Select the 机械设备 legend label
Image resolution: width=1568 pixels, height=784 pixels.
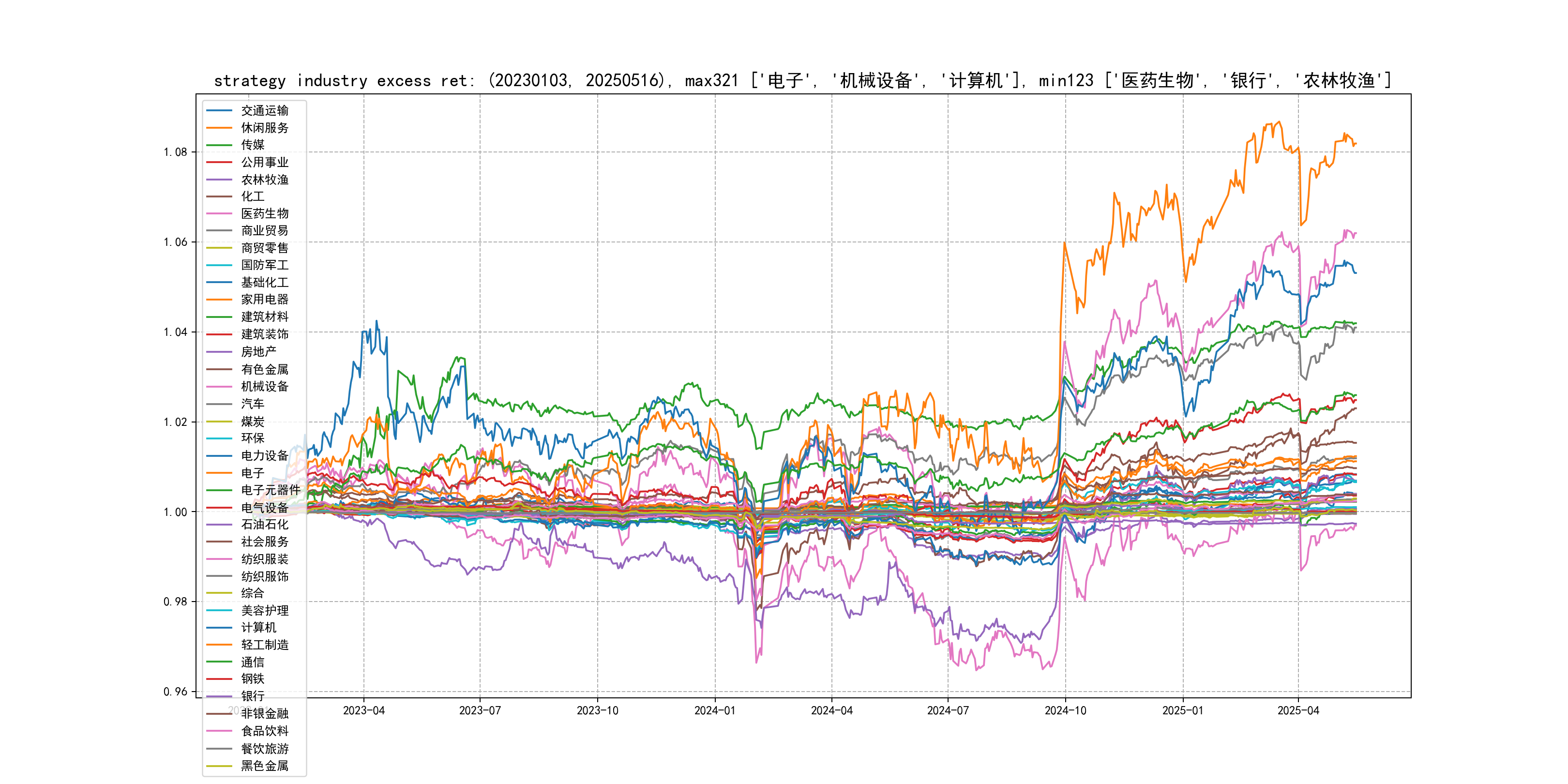[264, 387]
